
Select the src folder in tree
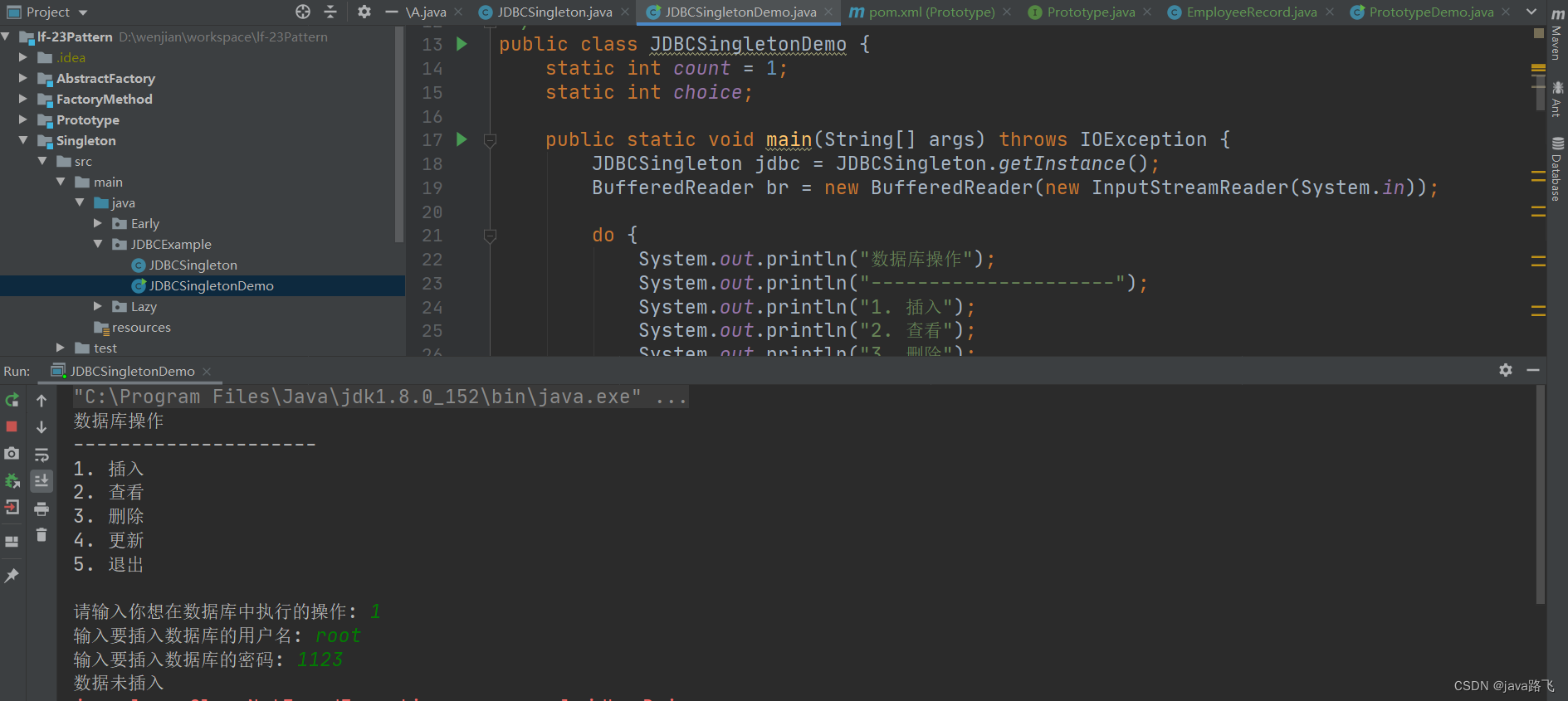83,161
